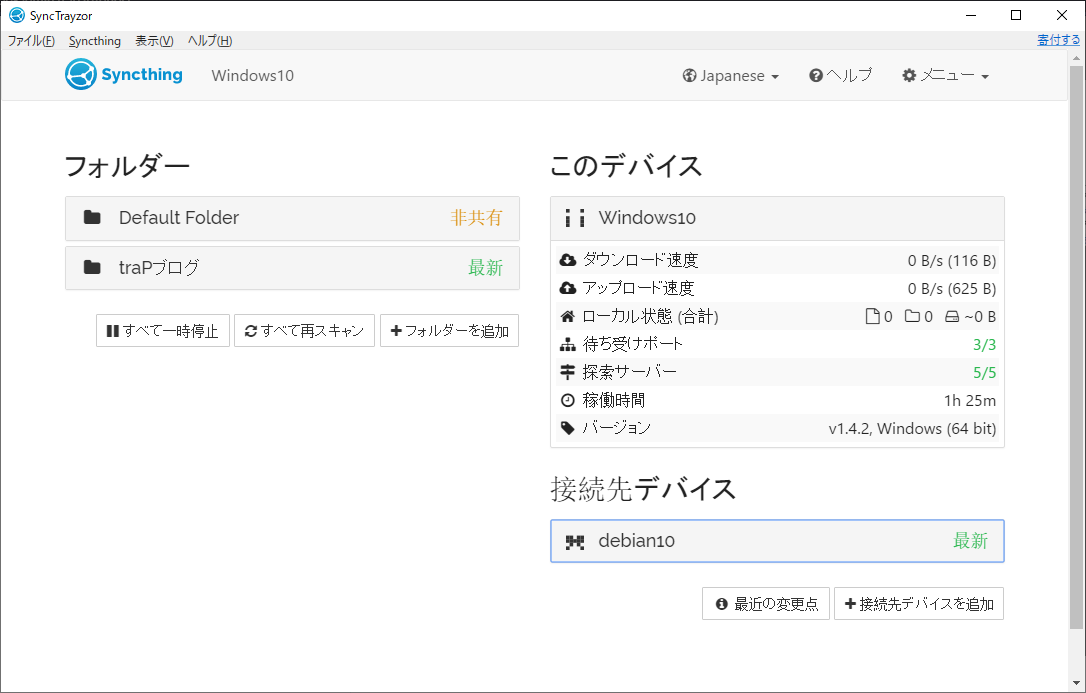
Task: Click the debian10 device identicon
Action: (575, 541)
